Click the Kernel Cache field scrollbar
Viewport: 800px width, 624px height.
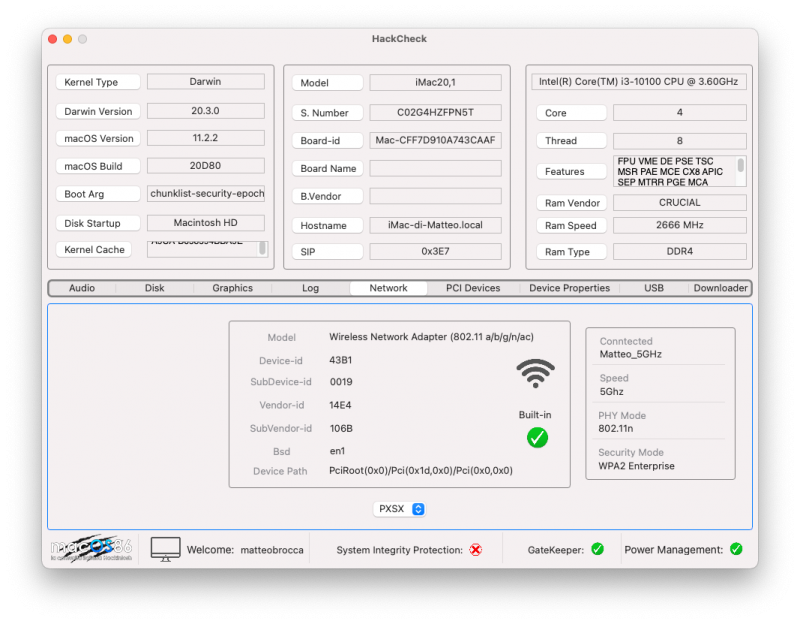click(x=263, y=248)
